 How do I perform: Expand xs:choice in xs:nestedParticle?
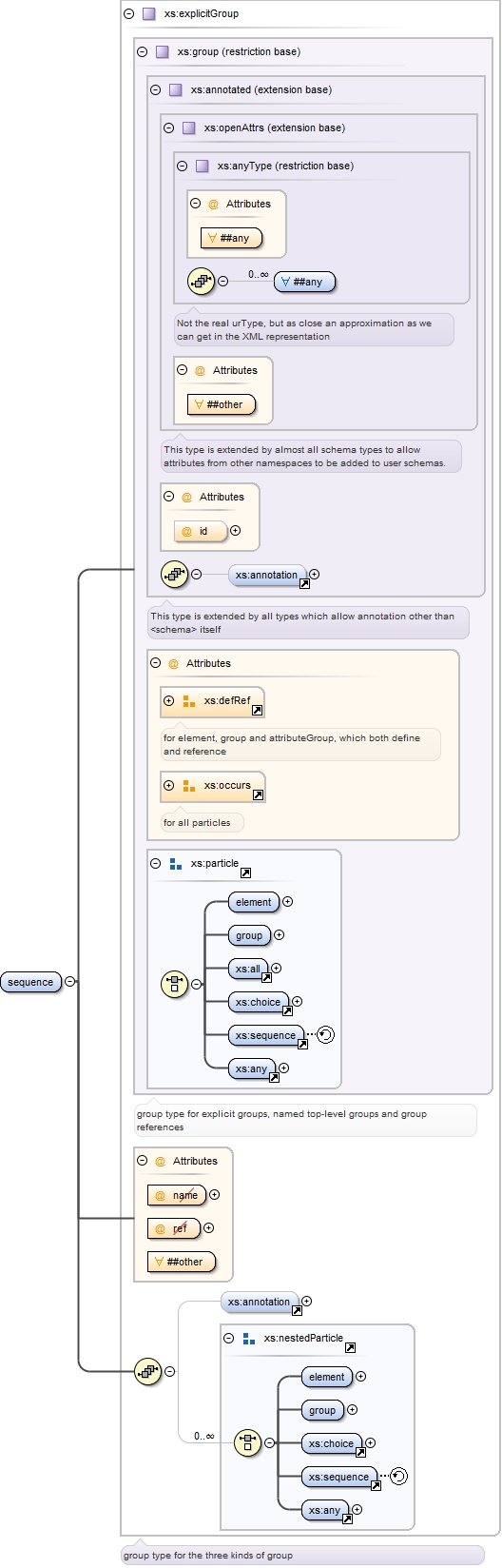pos(370,1443)
